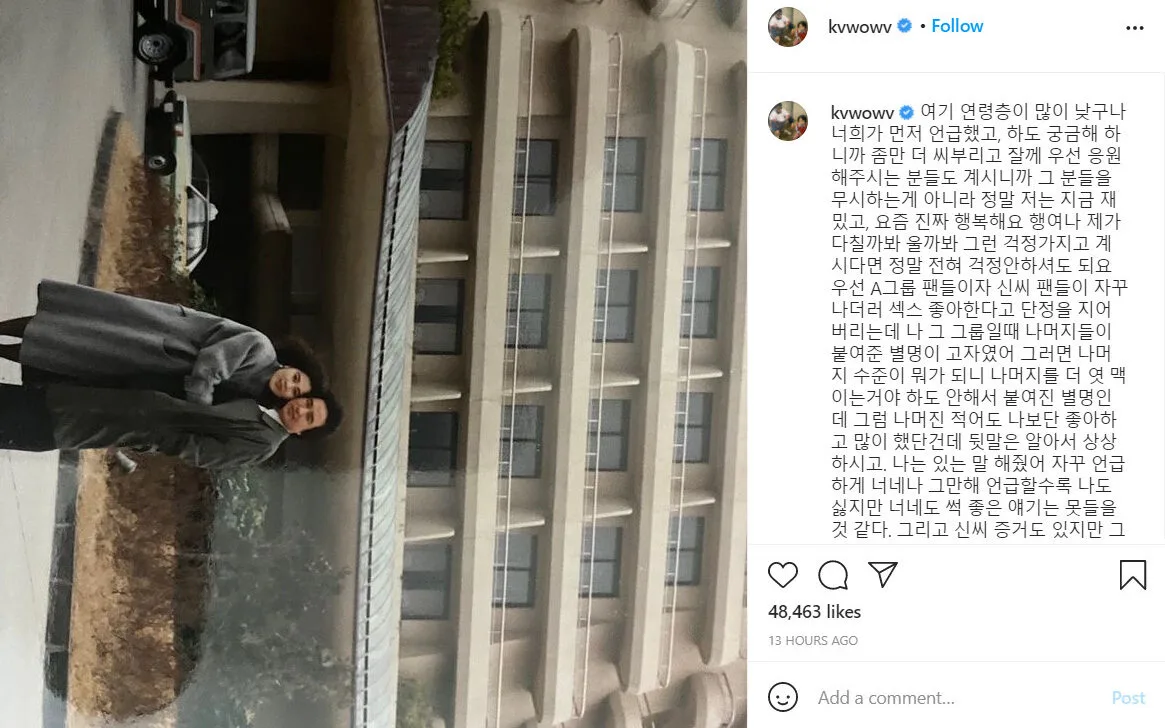Open the profile avatar next to the caption

tap(788, 120)
